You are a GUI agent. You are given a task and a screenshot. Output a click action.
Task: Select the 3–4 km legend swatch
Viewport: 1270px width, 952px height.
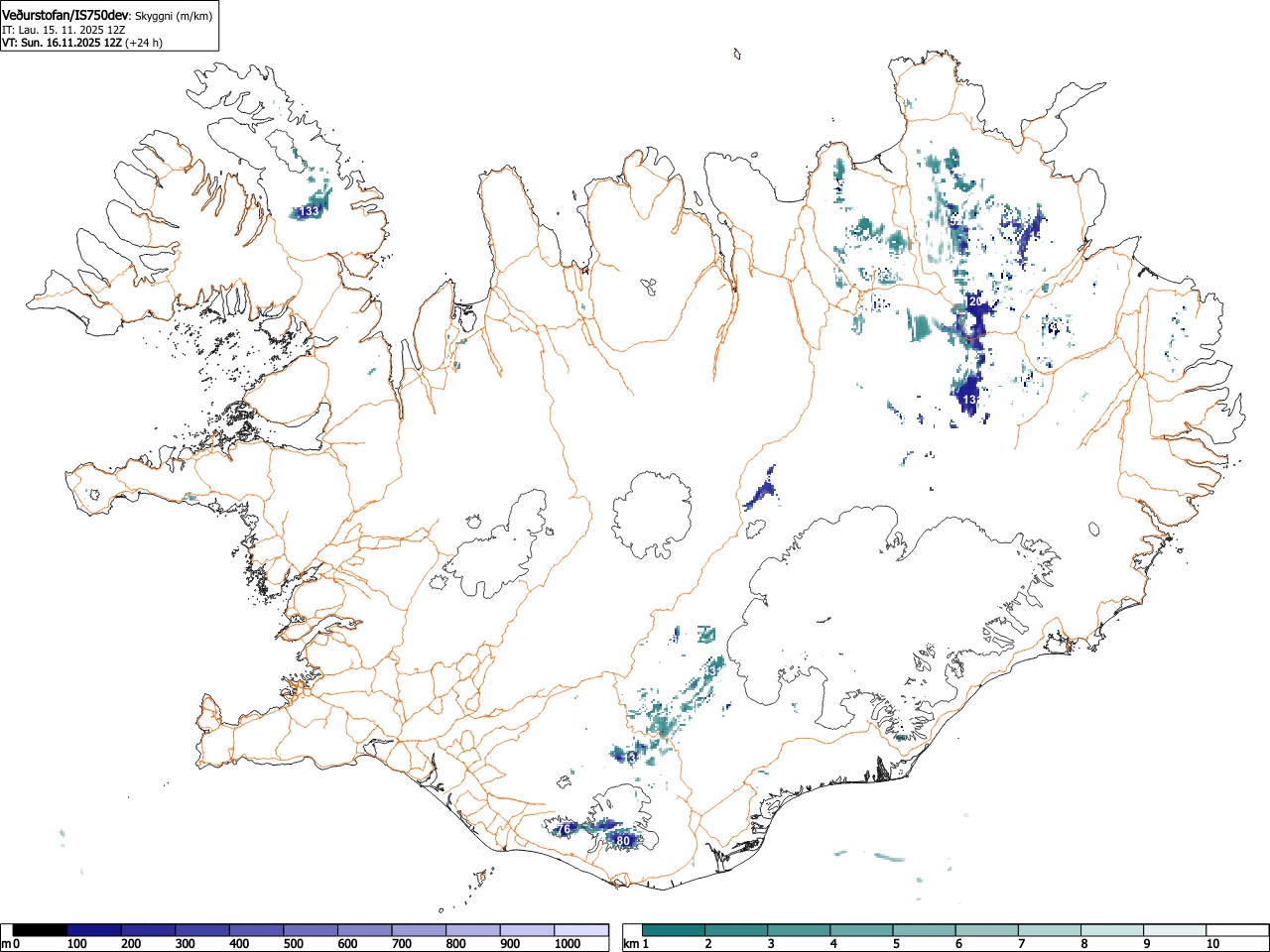tap(800, 930)
